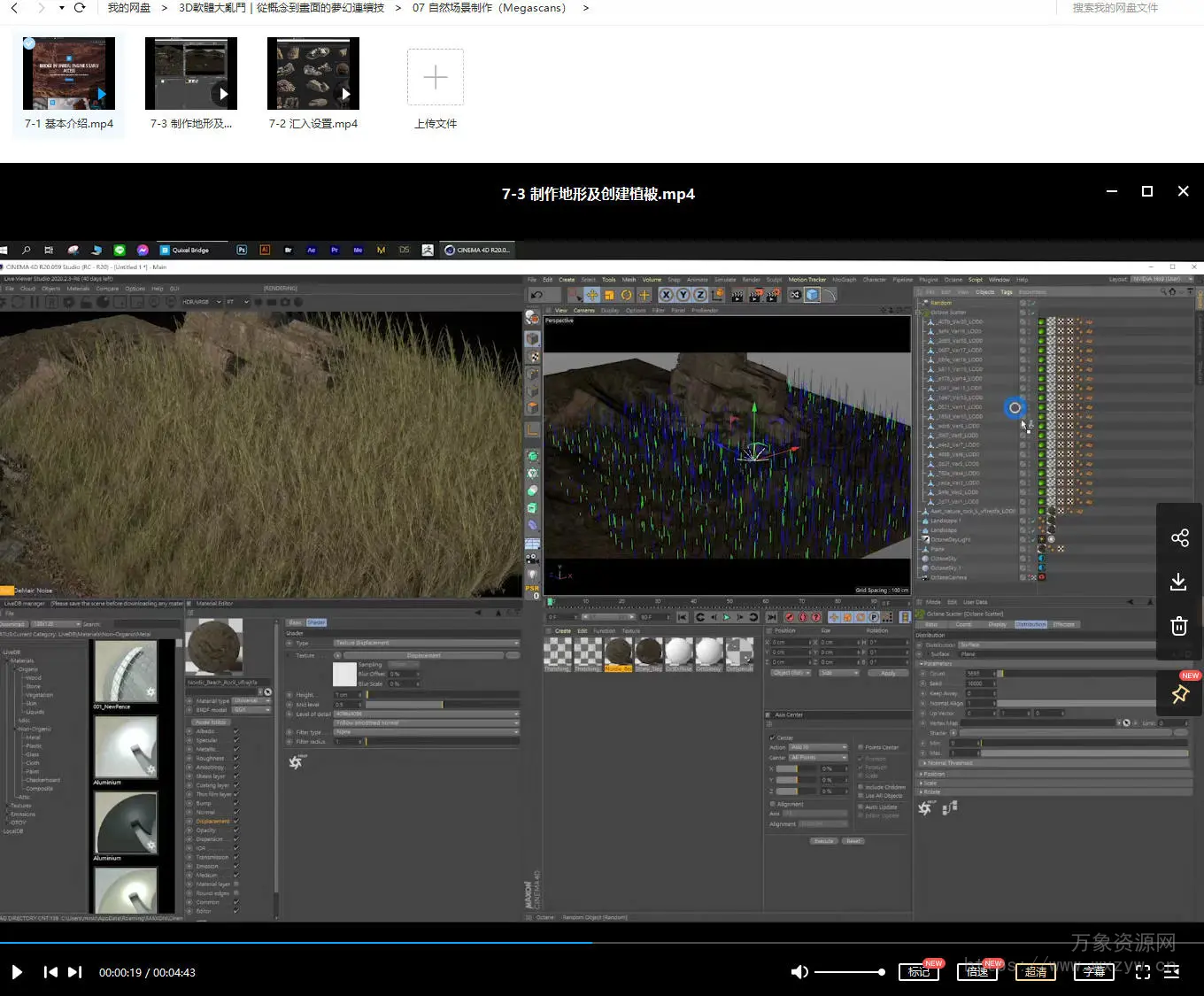Screen dimensions: 1204x996
Task: Open the 超清 video quality menu
Action: click(1035, 972)
